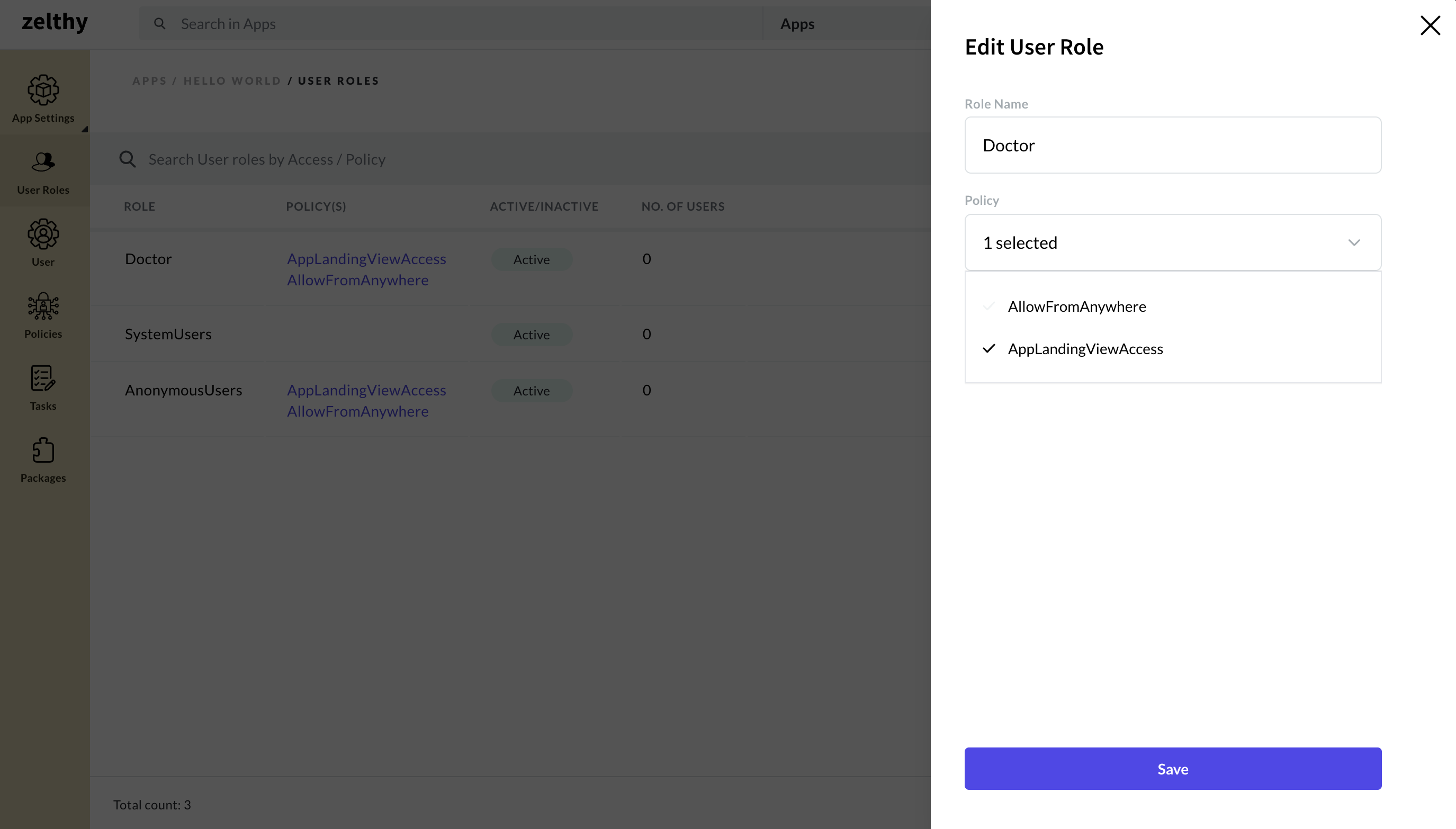Image resolution: width=1456 pixels, height=829 pixels.
Task: Click the ACTIVE/INACTIVE column header
Action: [x=544, y=206]
